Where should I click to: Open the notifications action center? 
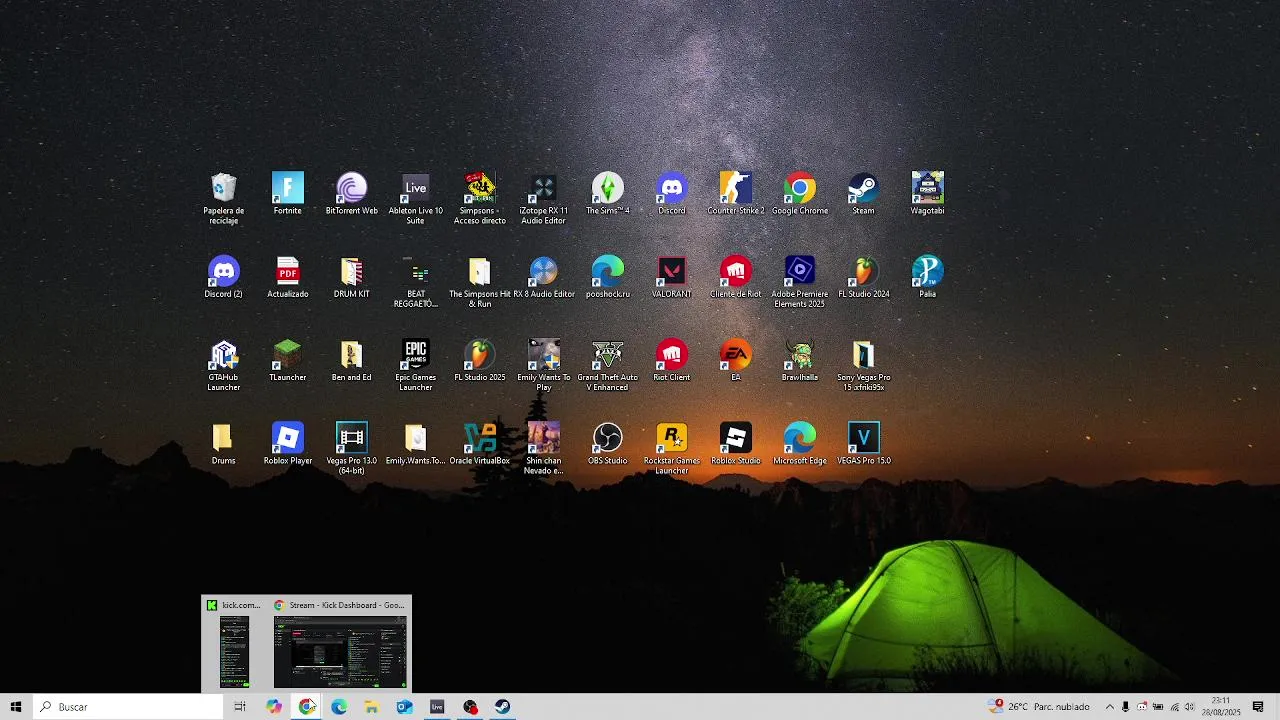[1258, 707]
